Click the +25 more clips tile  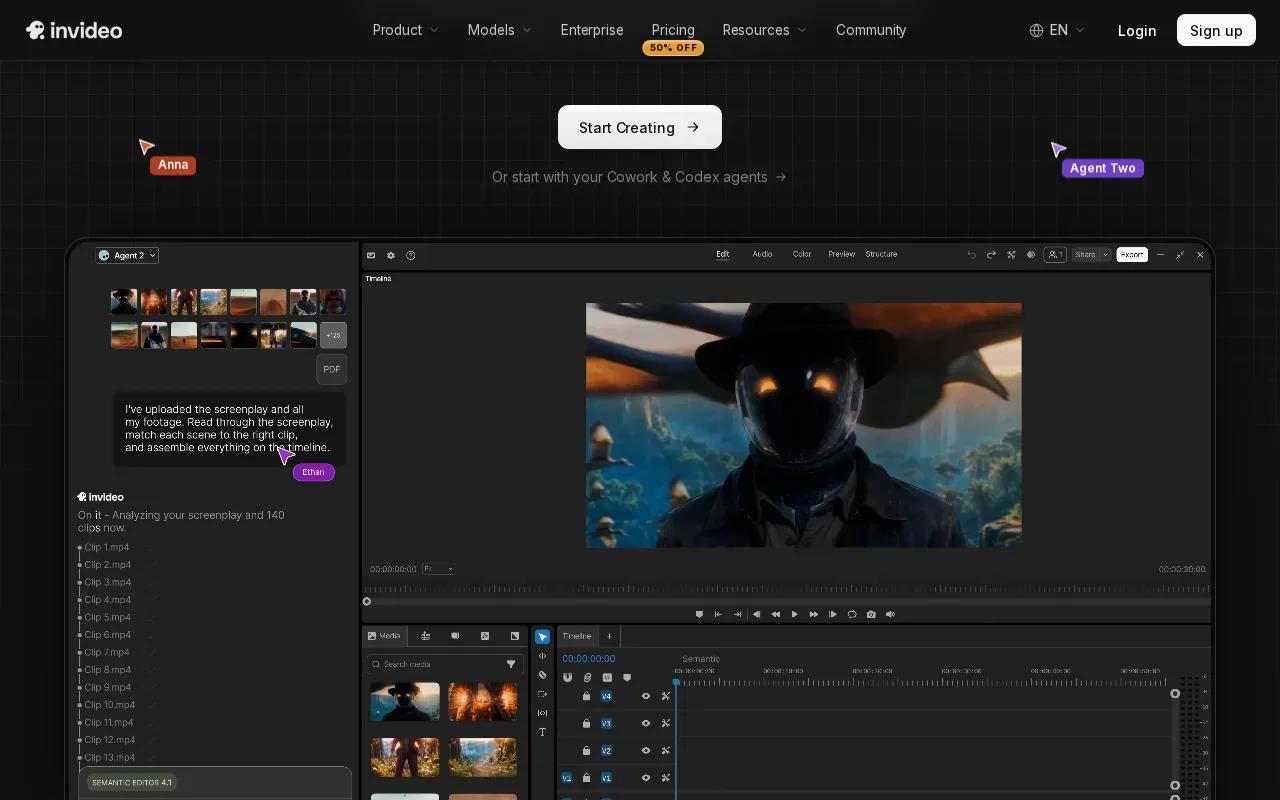333,334
